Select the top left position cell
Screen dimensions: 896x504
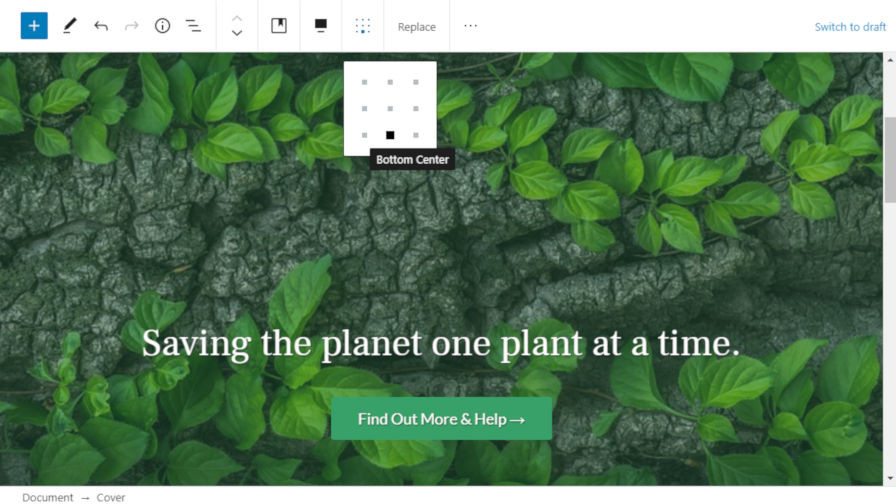[x=365, y=82]
